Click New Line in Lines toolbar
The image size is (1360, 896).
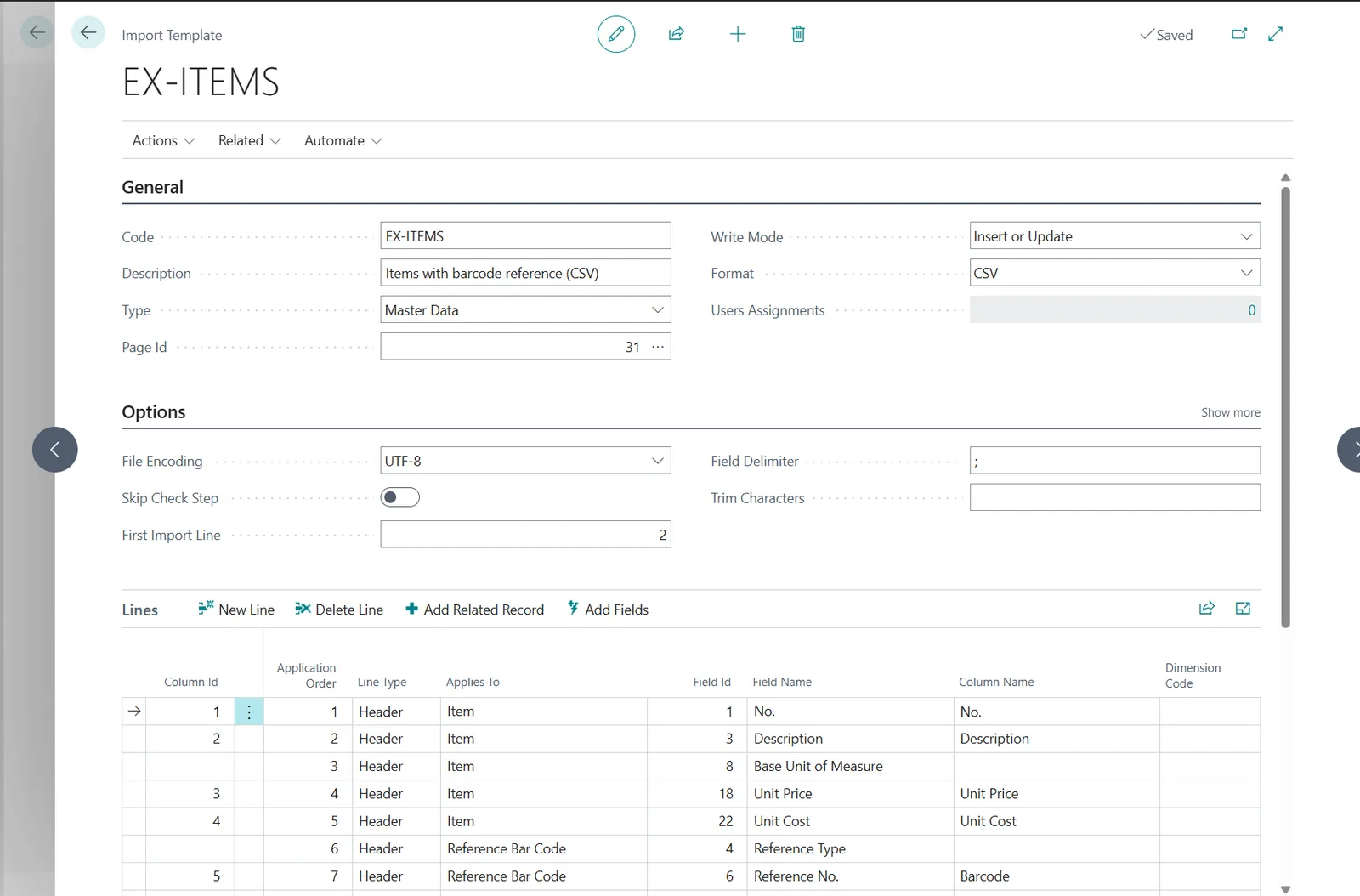236,610
